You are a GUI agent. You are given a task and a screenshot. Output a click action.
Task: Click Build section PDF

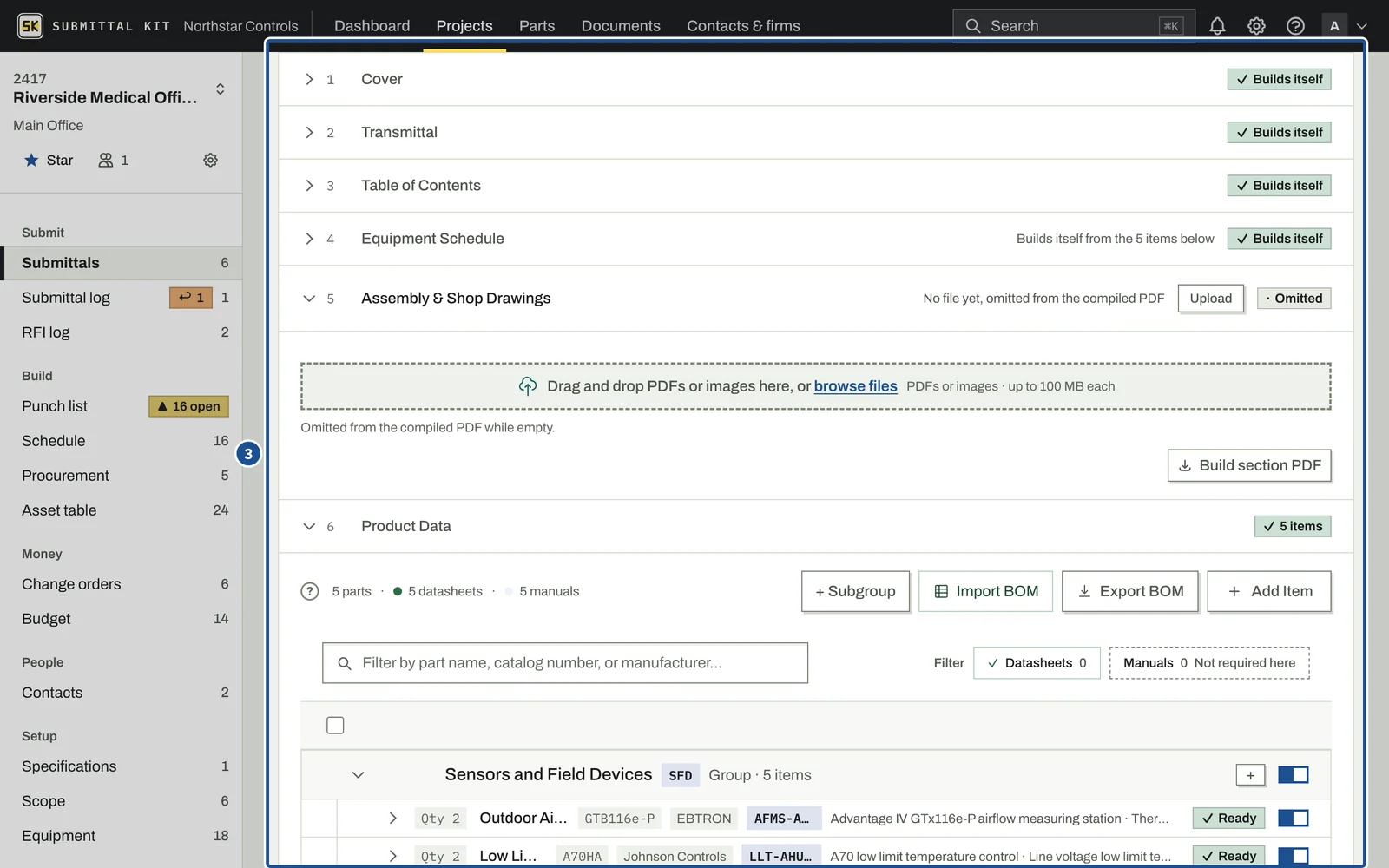[1249, 465]
